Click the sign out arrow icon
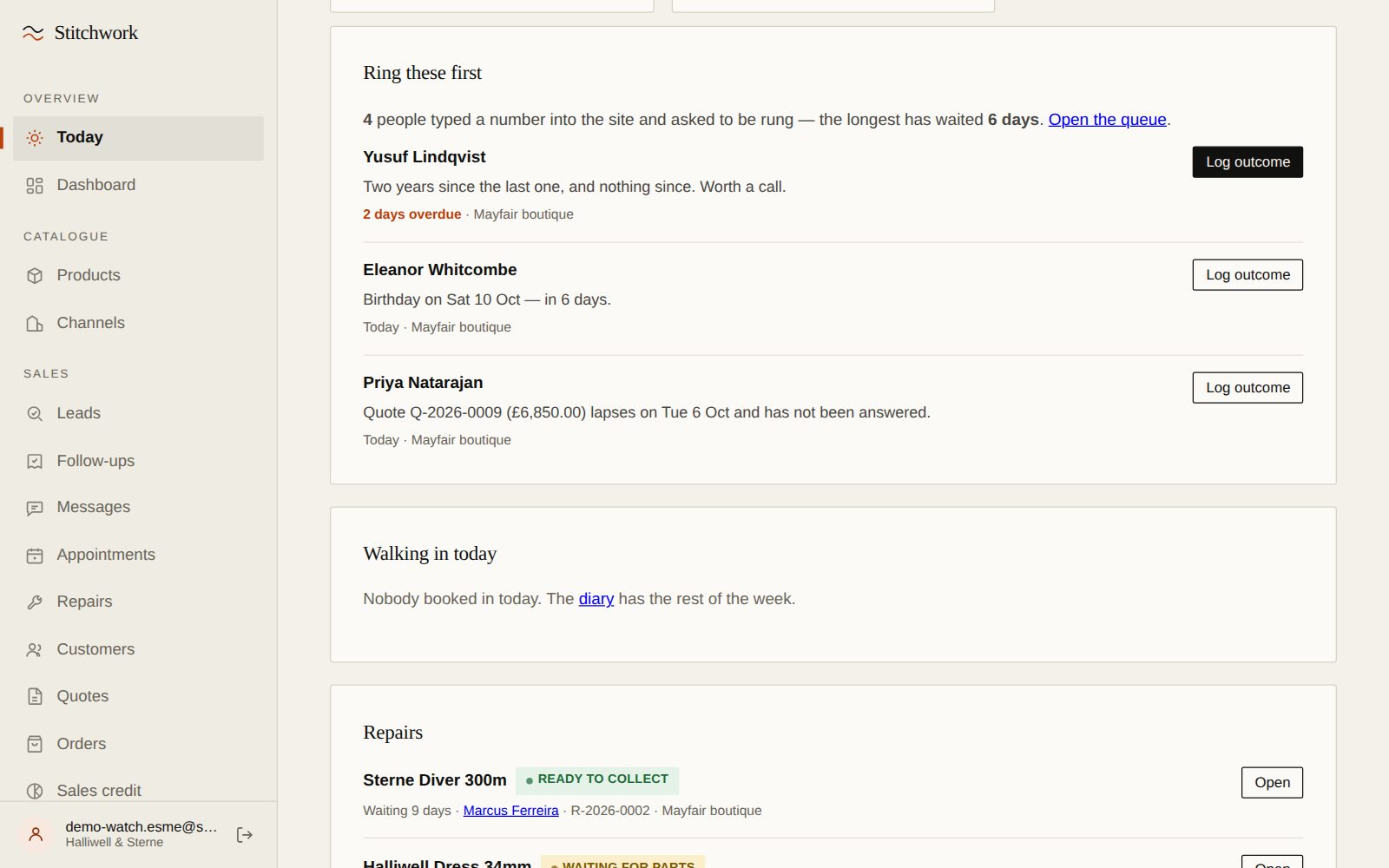Screen dimensions: 1389x868 tap(245, 835)
